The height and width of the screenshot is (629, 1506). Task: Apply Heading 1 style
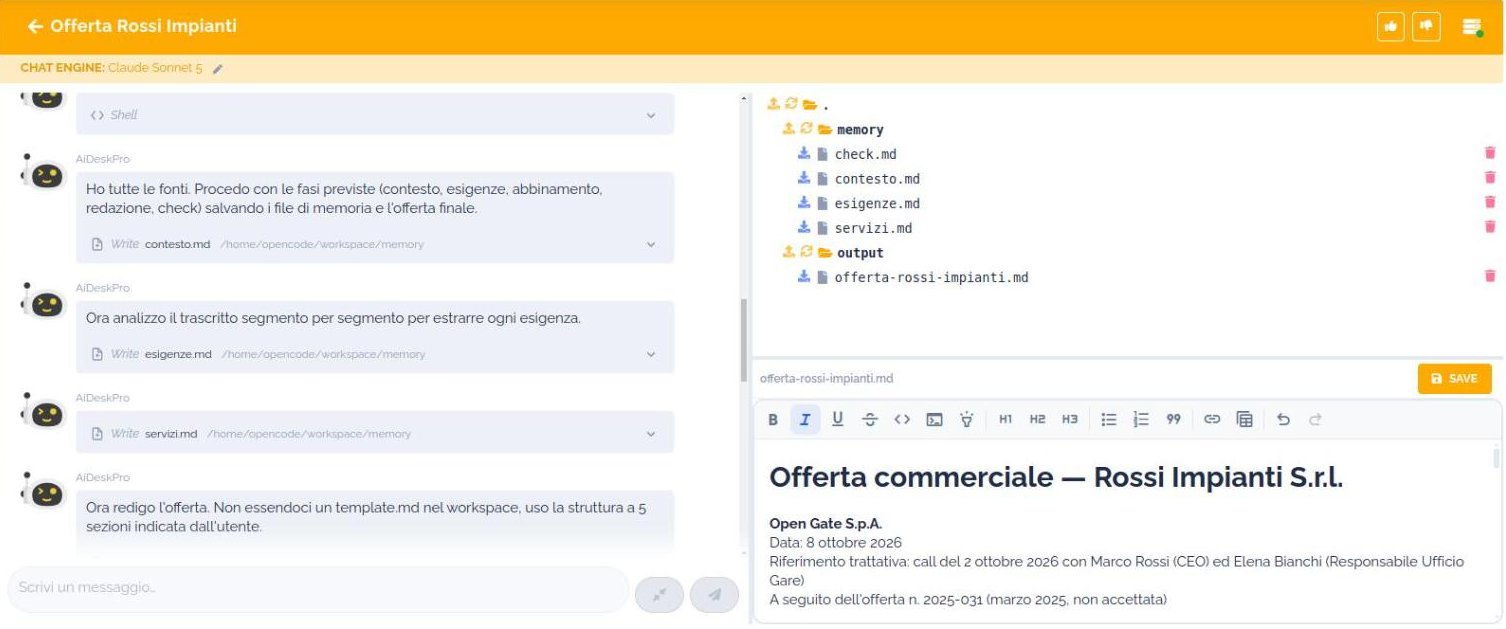click(1006, 420)
